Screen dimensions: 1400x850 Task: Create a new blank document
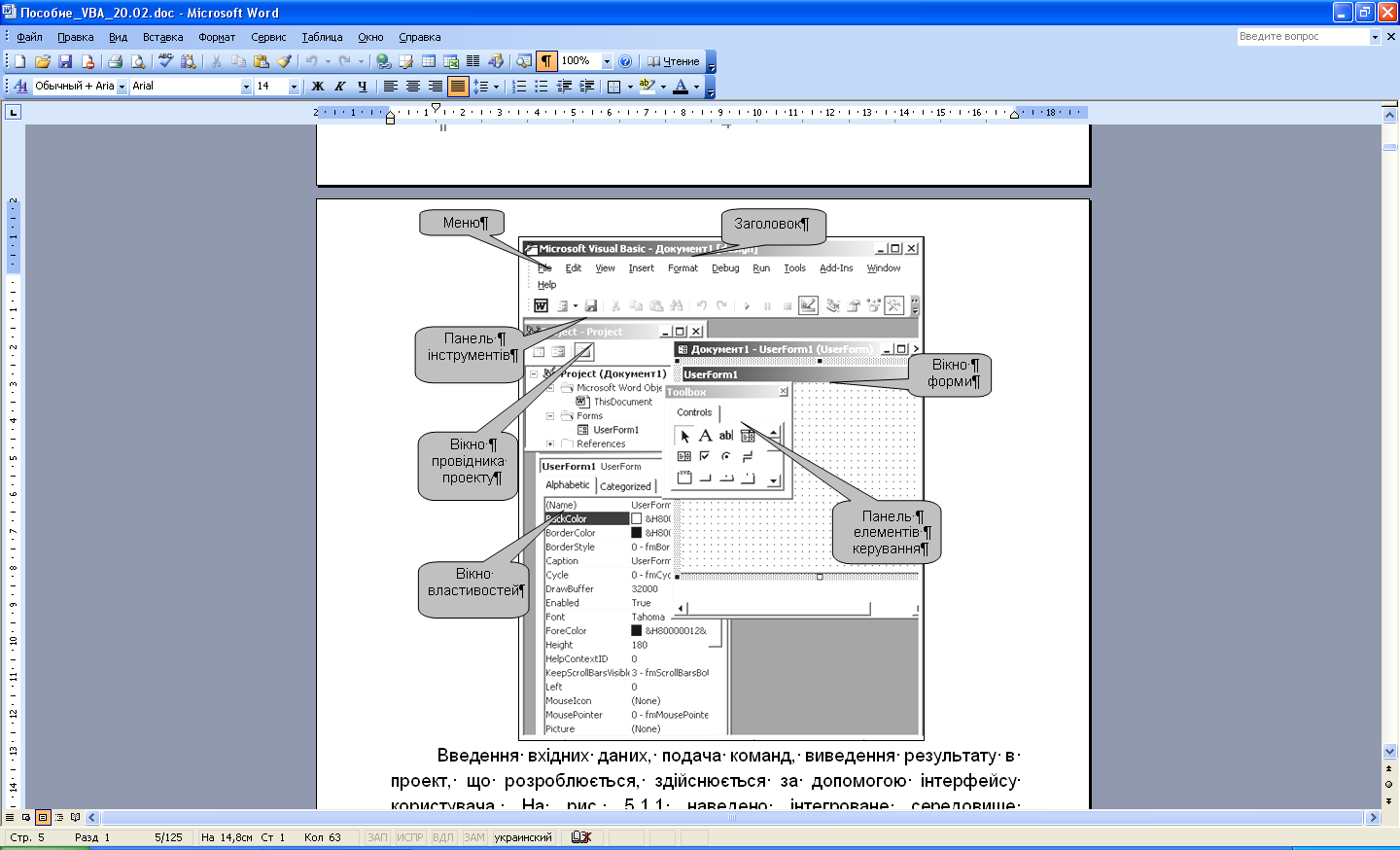coord(19,61)
